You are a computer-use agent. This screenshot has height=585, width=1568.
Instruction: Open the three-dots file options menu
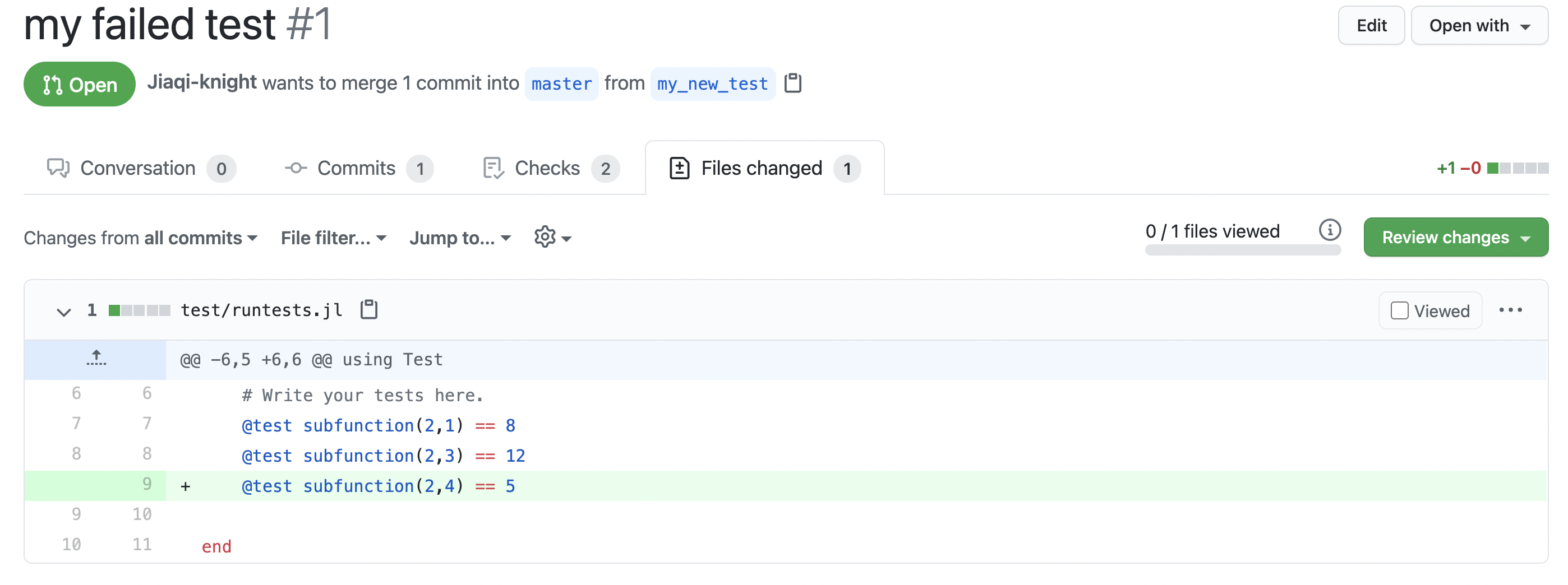click(x=1510, y=310)
